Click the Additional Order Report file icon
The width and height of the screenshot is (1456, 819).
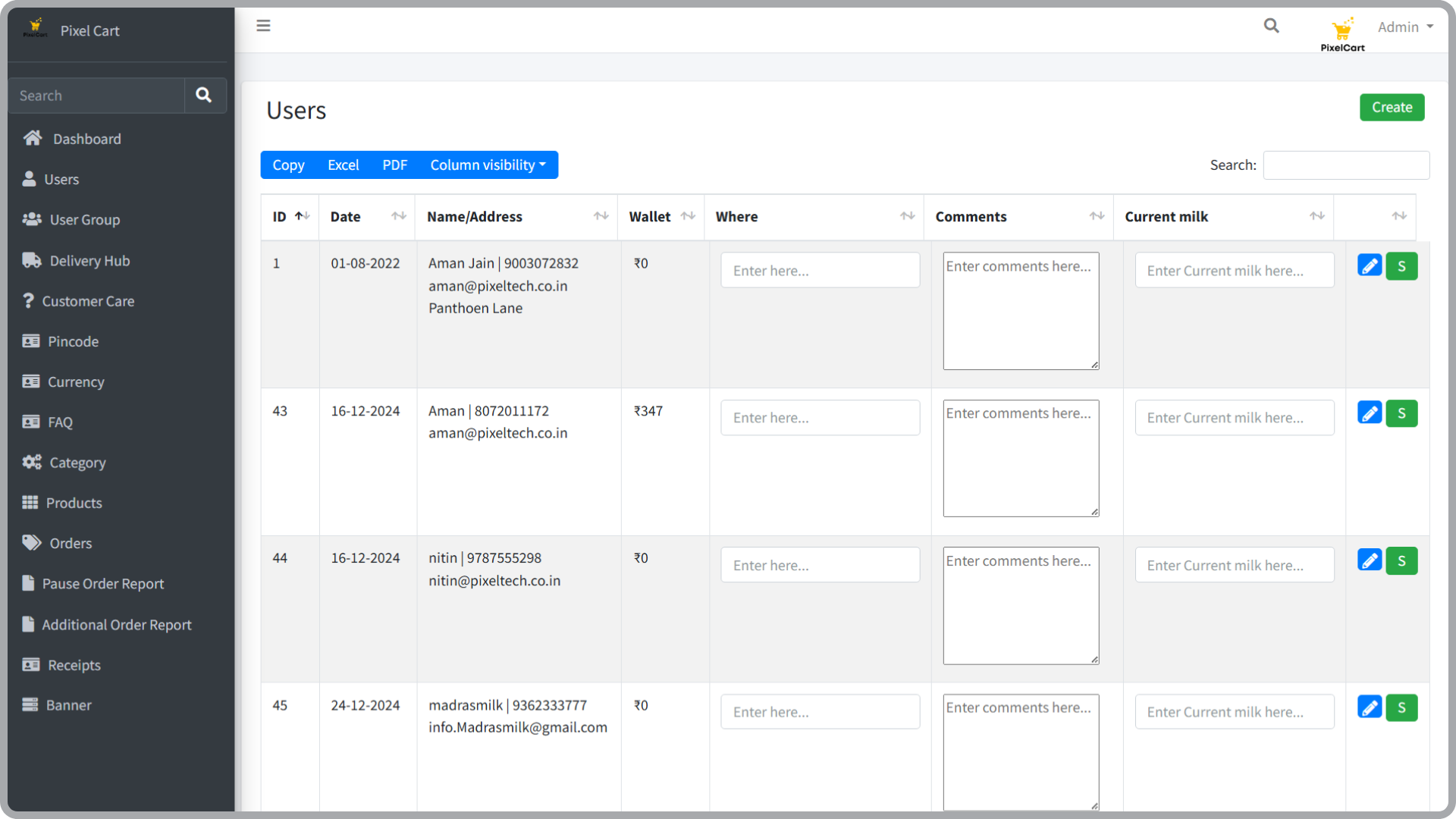point(28,624)
